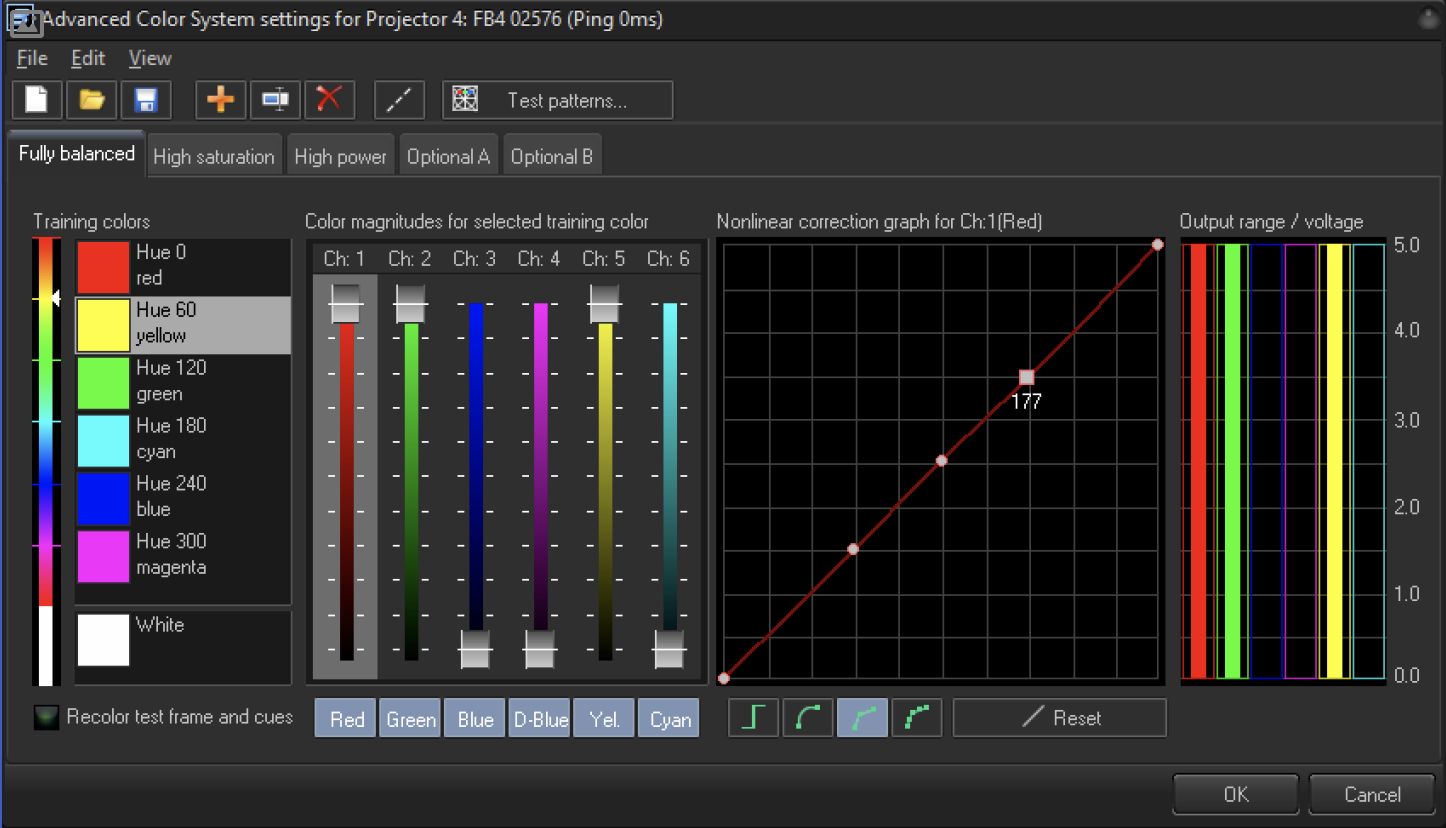Choose the smooth curve shape icon

coord(808,718)
